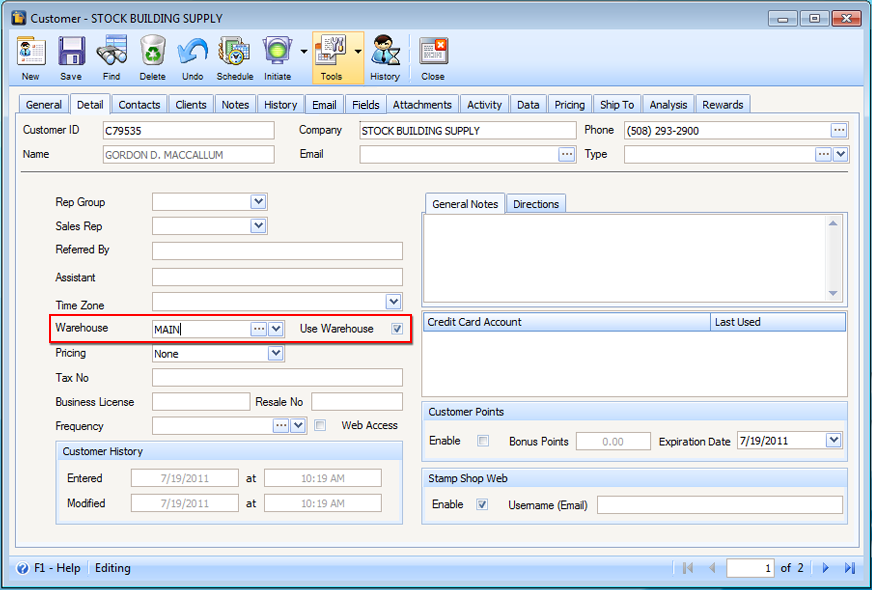Open Warehouse ellipsis lookup
872x590 pixels.
[259, 329]
